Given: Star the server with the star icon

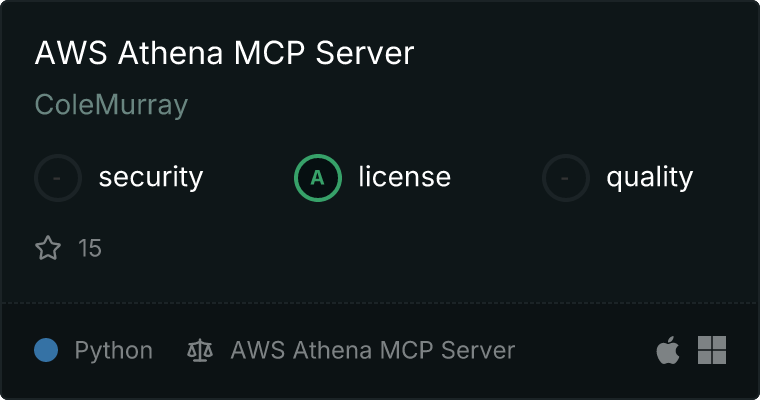Looking at the screenshot, I should coord(48,248).
